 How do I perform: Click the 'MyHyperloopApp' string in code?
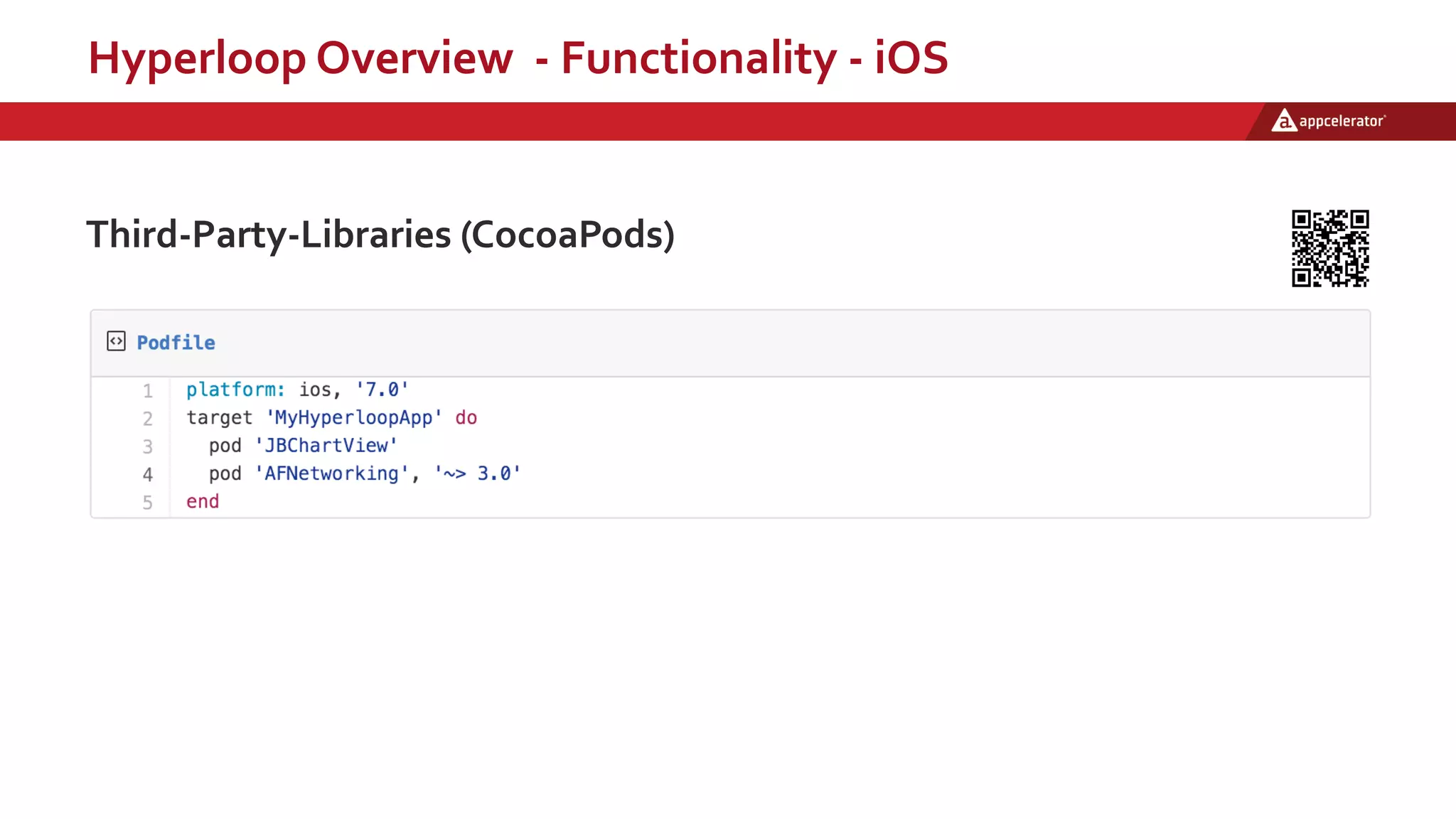354,417
